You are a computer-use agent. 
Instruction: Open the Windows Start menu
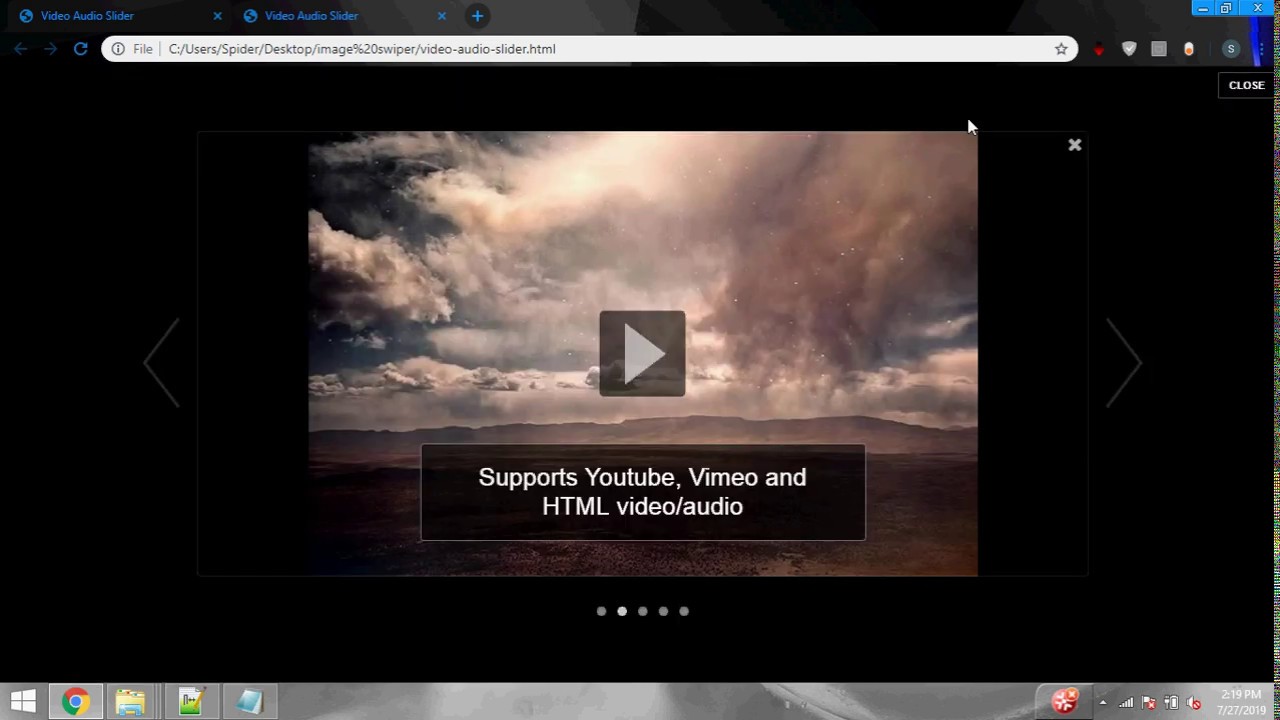[23, 702]
